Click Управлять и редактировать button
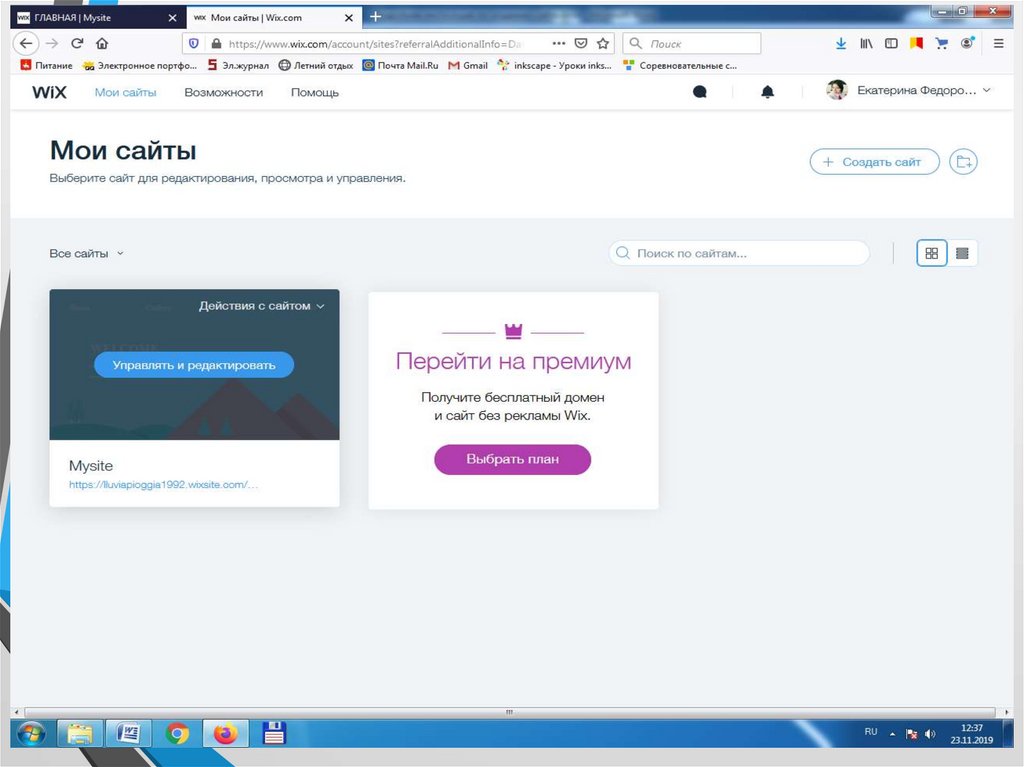Viewport: 1024px width, 767px height. point(194,365)
